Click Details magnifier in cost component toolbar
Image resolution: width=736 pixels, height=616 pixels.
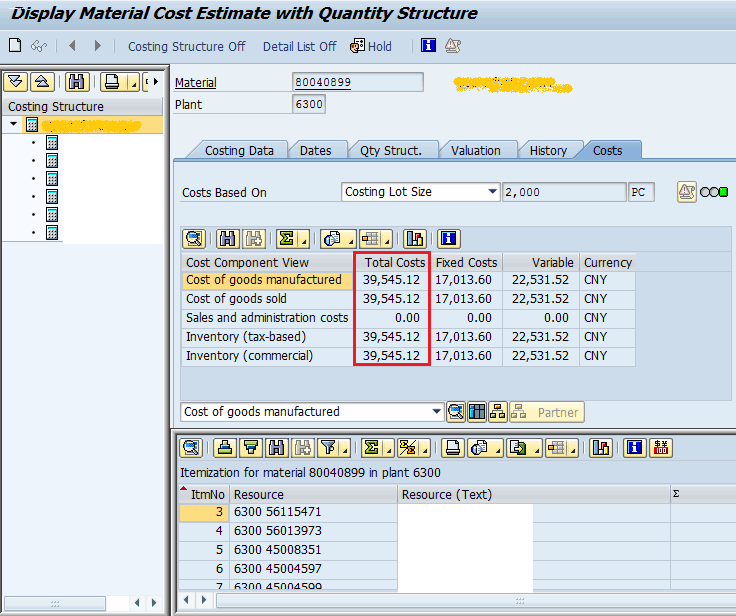pos(194,239)
